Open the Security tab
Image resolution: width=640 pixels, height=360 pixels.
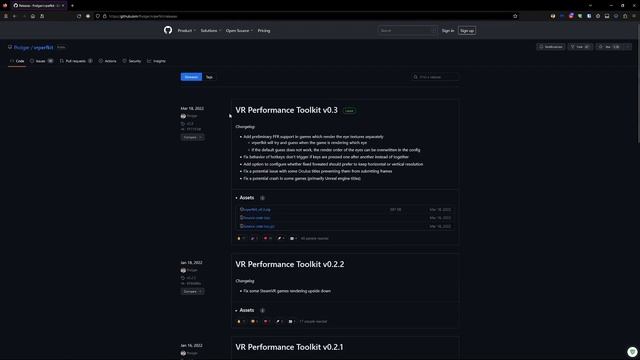click(x=132, y=61)
